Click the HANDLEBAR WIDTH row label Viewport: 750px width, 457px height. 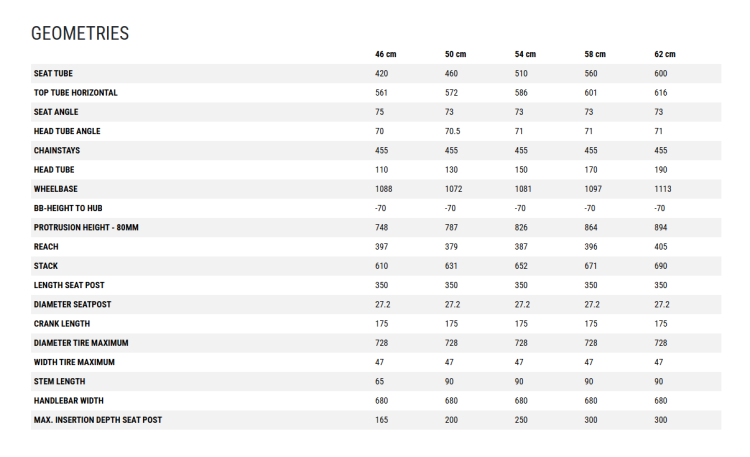point(68,401)
